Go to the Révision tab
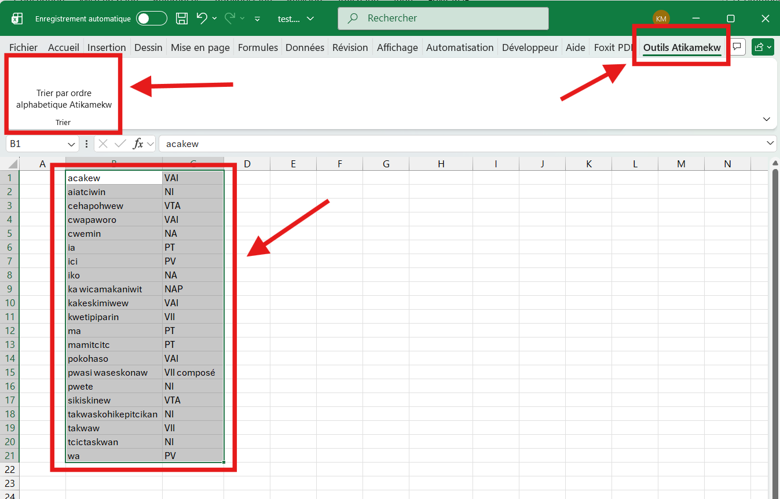The image size is (780, 499). click(x=350, y=48)
